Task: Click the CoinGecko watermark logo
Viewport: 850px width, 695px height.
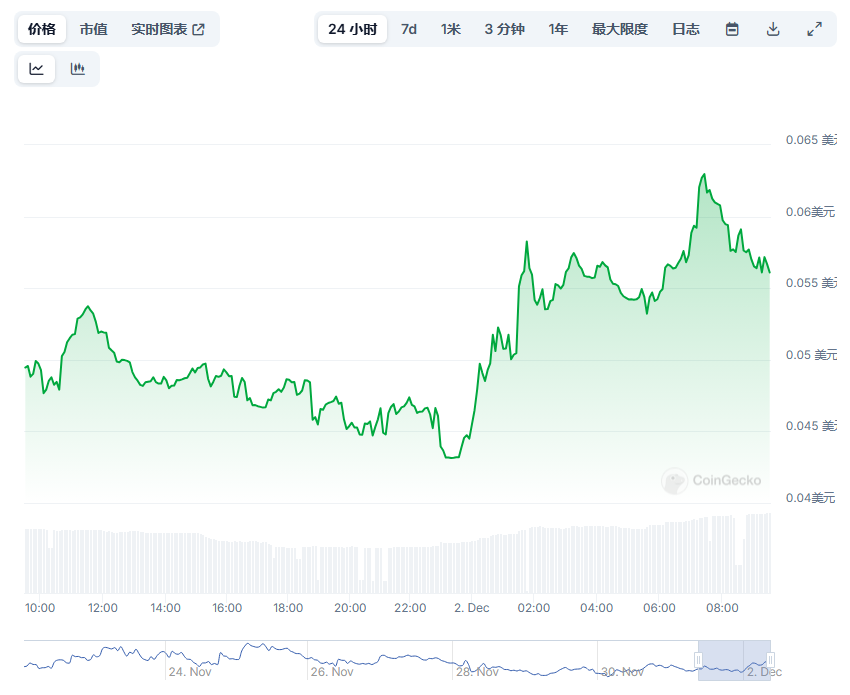Action: click(711, 481)
